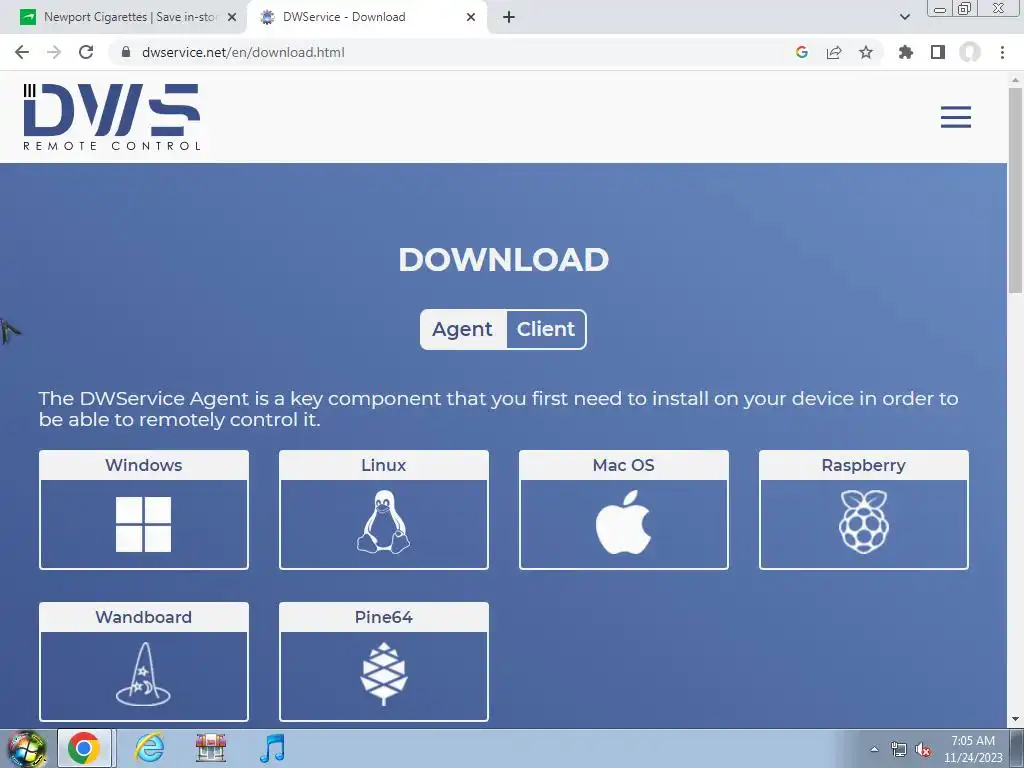Open the Chrome profile avatar
1024x768 pixels.
970,52
